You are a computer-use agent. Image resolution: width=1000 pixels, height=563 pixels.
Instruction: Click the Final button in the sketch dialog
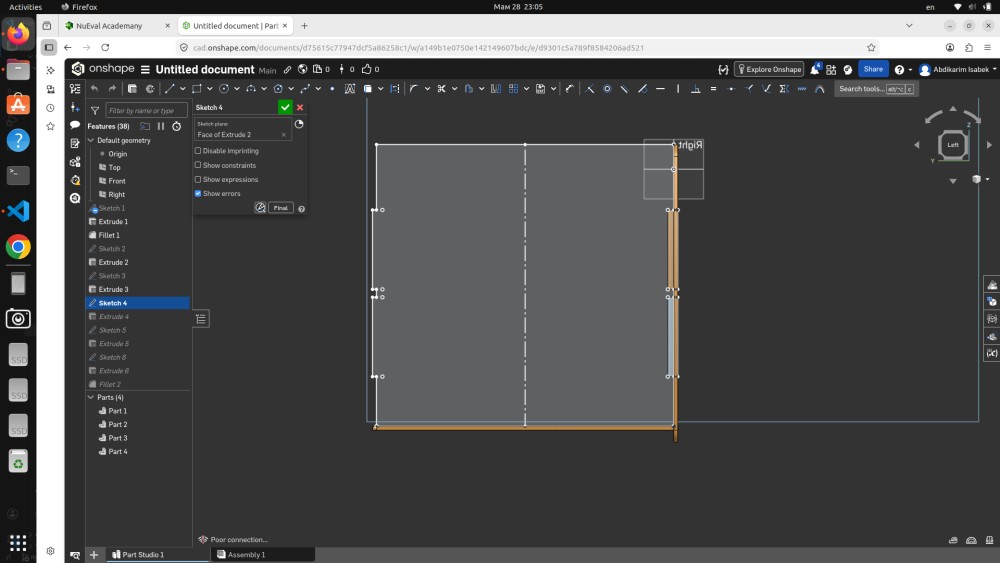[x=281, y=208]
